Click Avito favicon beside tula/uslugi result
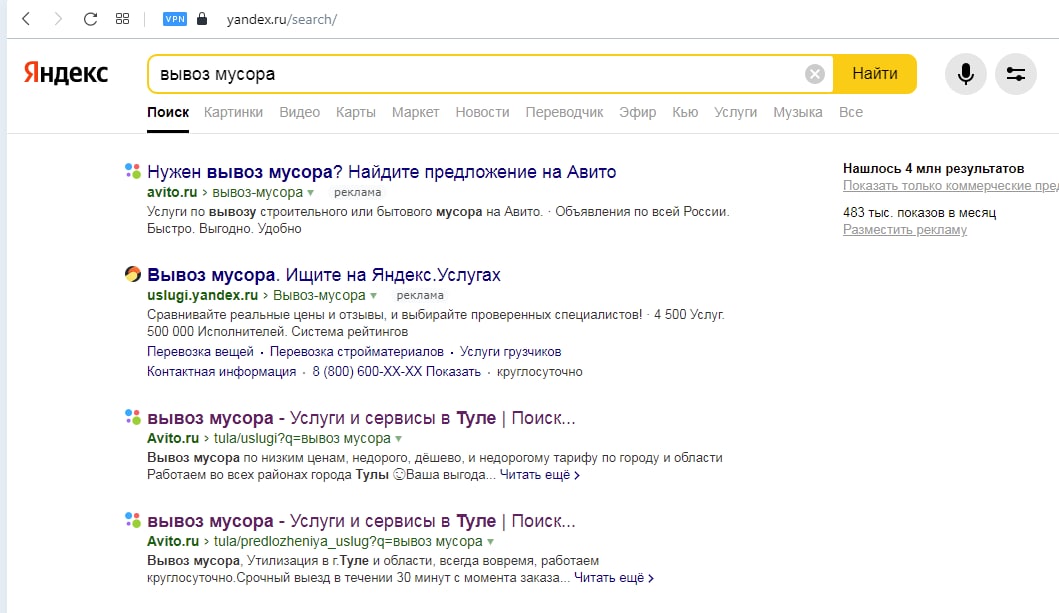The width and height of the screenshot is (1059, 613). [132, 417]
